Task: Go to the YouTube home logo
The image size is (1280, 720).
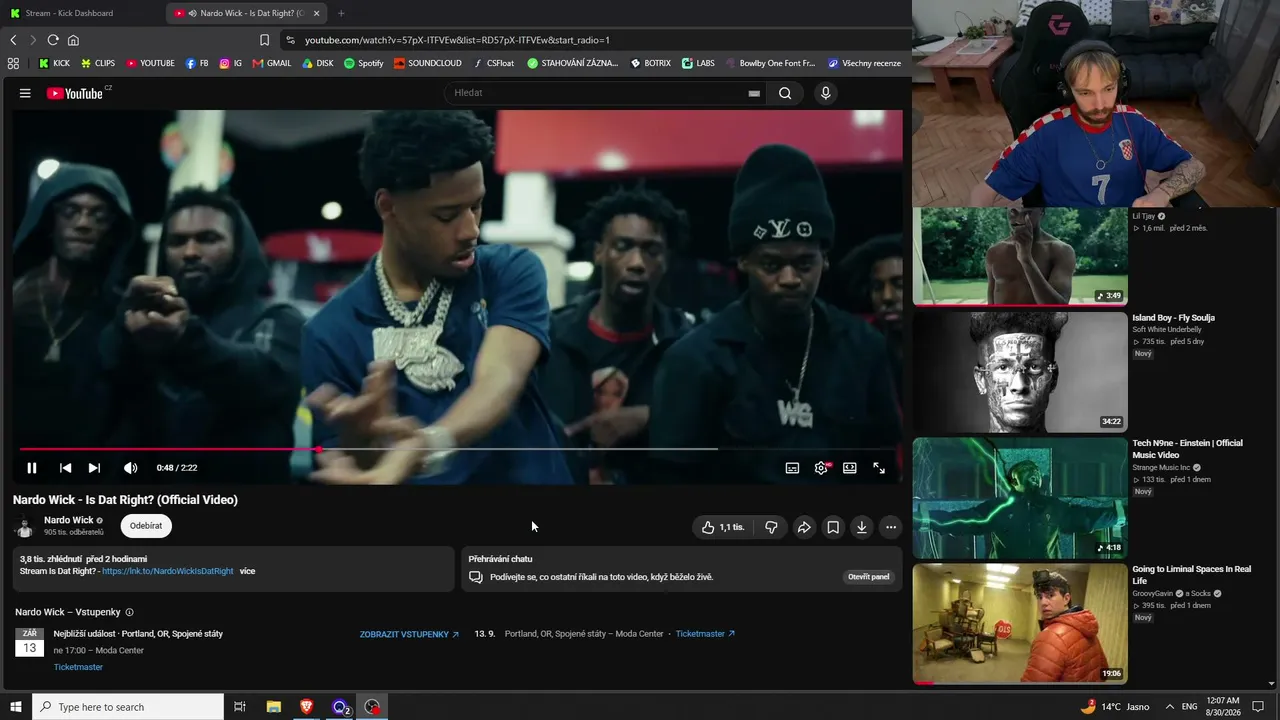Action: point(77,93)
